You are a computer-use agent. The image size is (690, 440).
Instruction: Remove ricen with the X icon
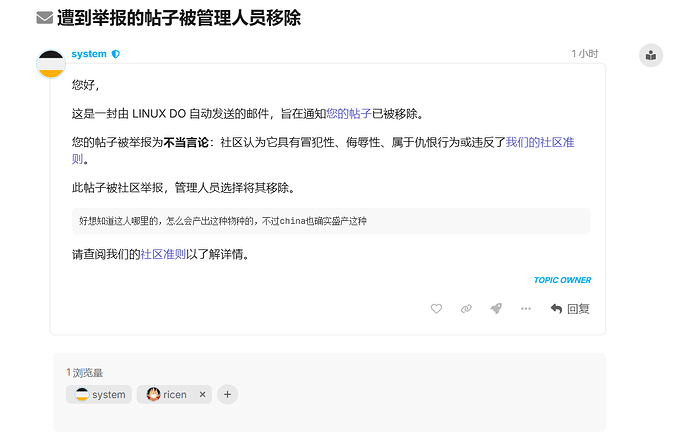point(202,395)
